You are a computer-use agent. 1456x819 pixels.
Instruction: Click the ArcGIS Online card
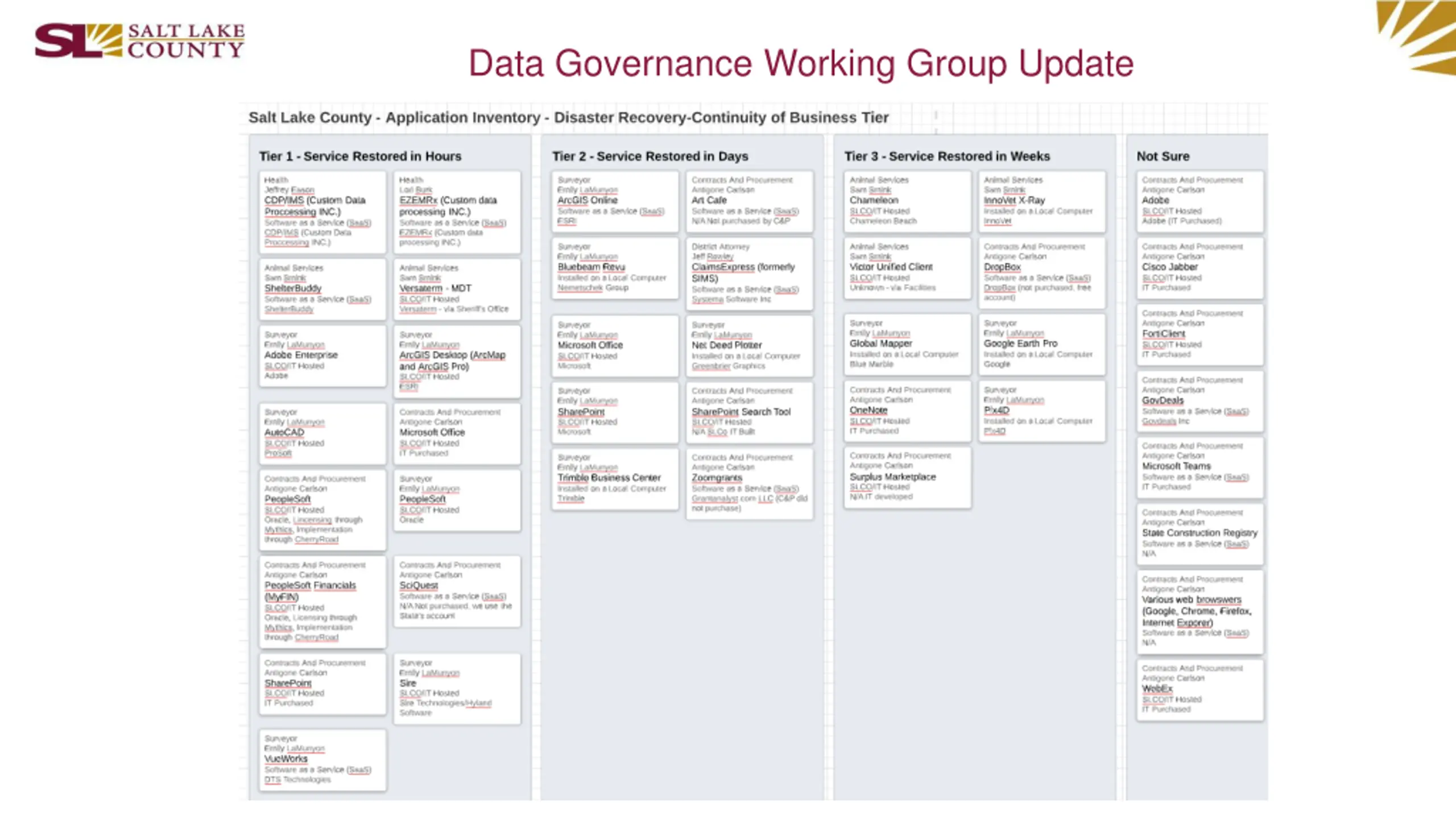(x=615, y=202)
